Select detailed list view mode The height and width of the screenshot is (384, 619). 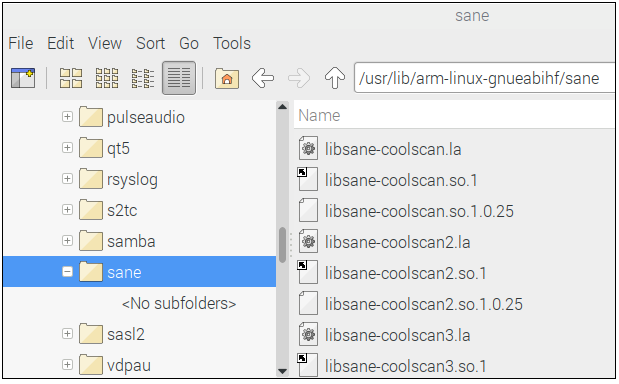coord(179,78)
